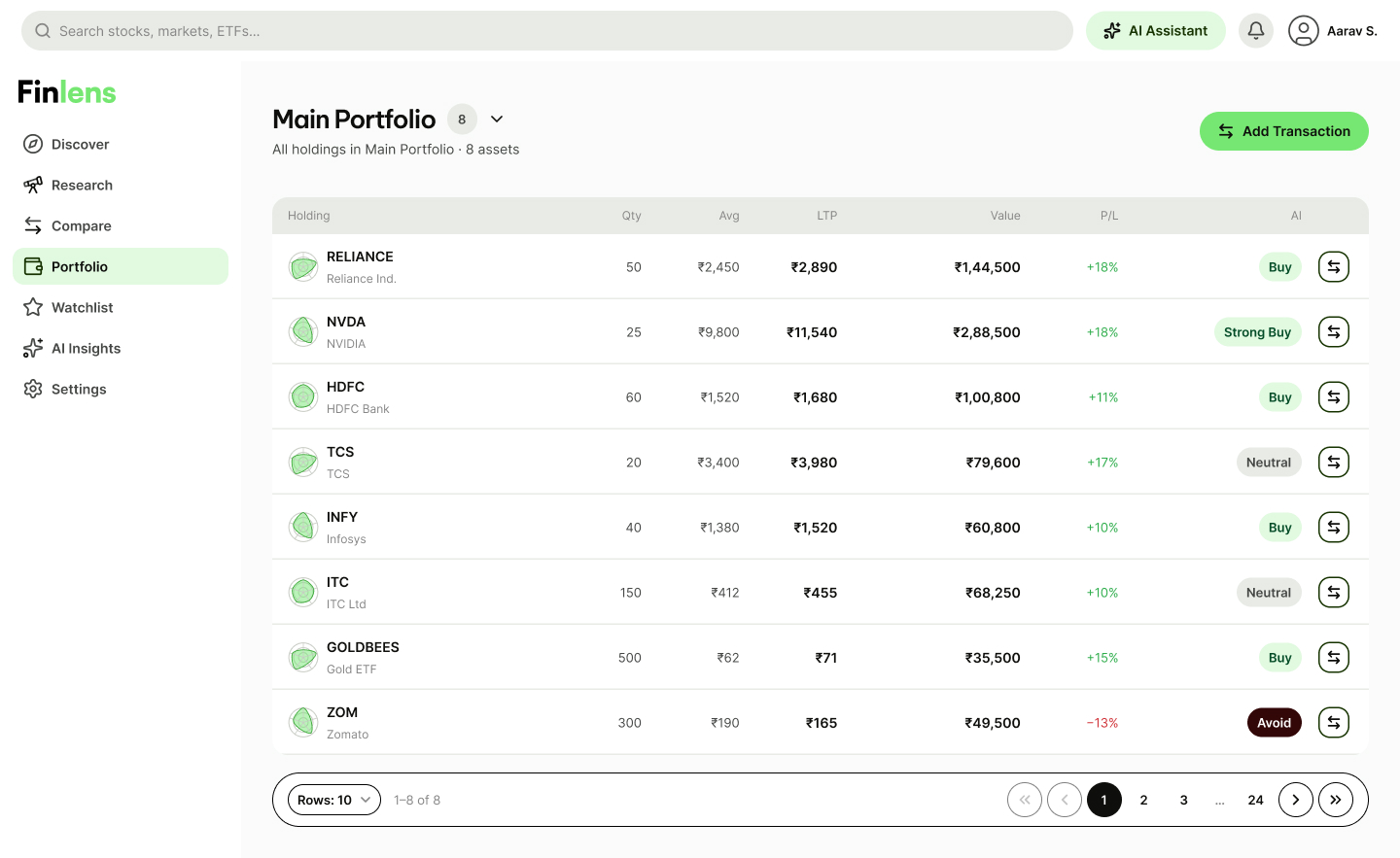Click the NVDA radar chart icon
1400x858 pixels.
tap(303, 331)
